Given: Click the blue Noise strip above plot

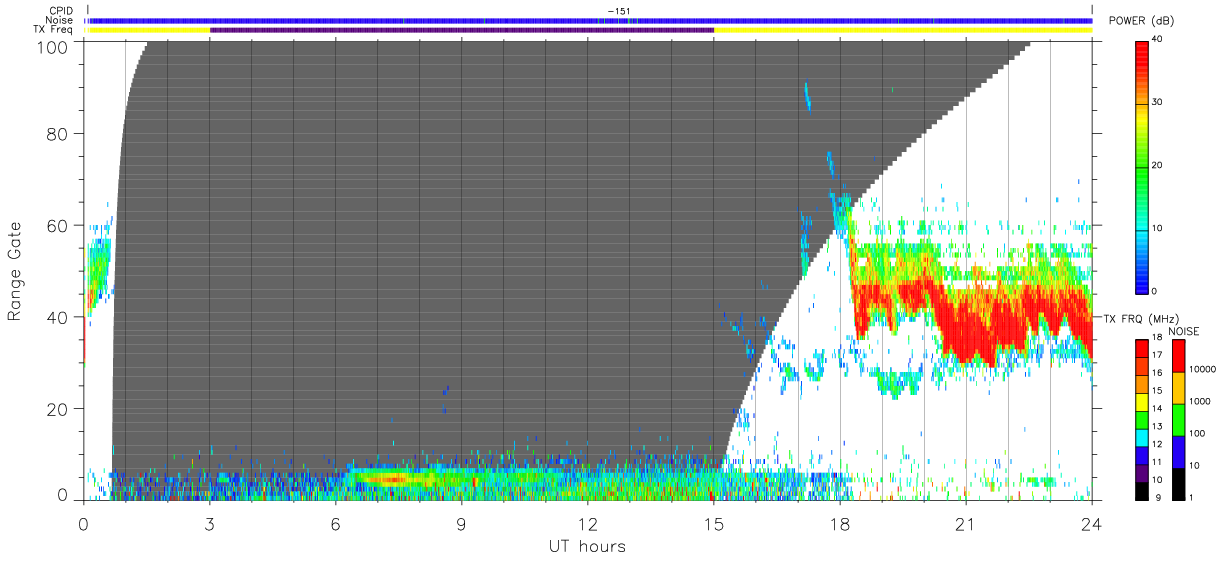Looking at the screenshot, I should [x=590, y=20].
